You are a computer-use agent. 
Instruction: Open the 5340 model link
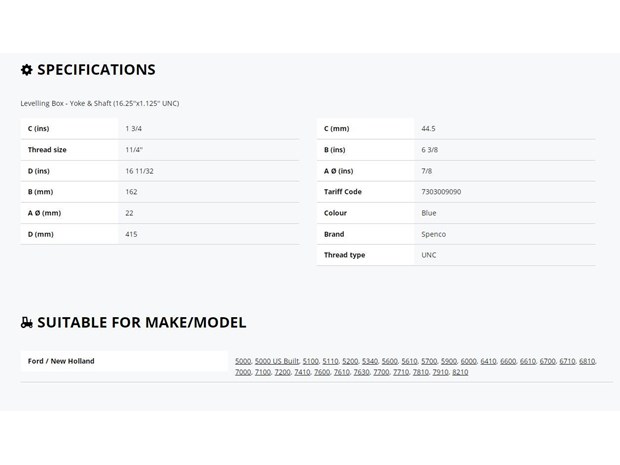coord(370,361)
